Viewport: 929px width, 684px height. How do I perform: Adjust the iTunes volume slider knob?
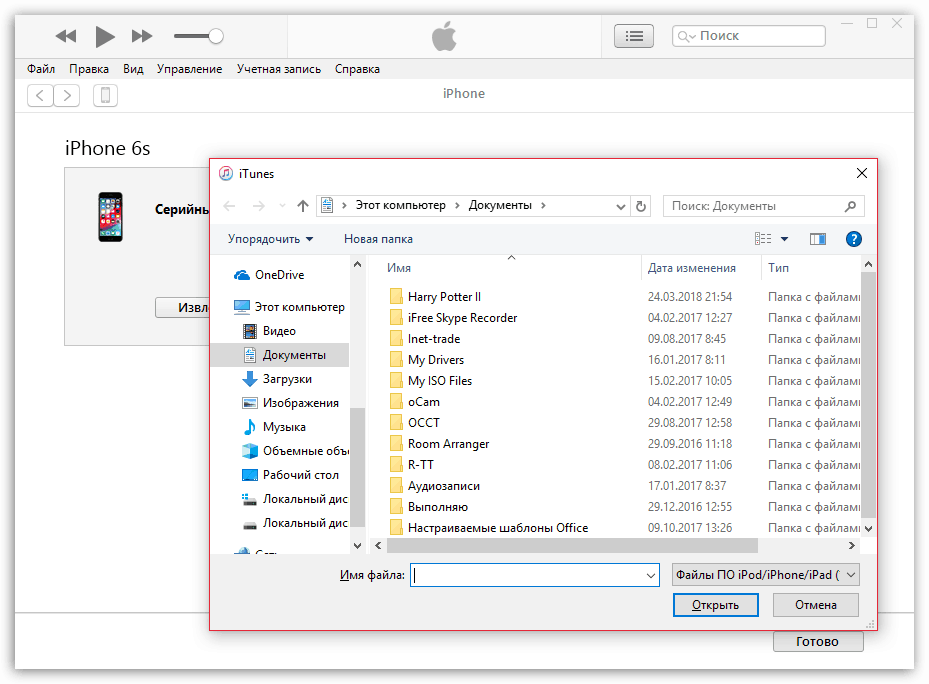tap(216, 36)
